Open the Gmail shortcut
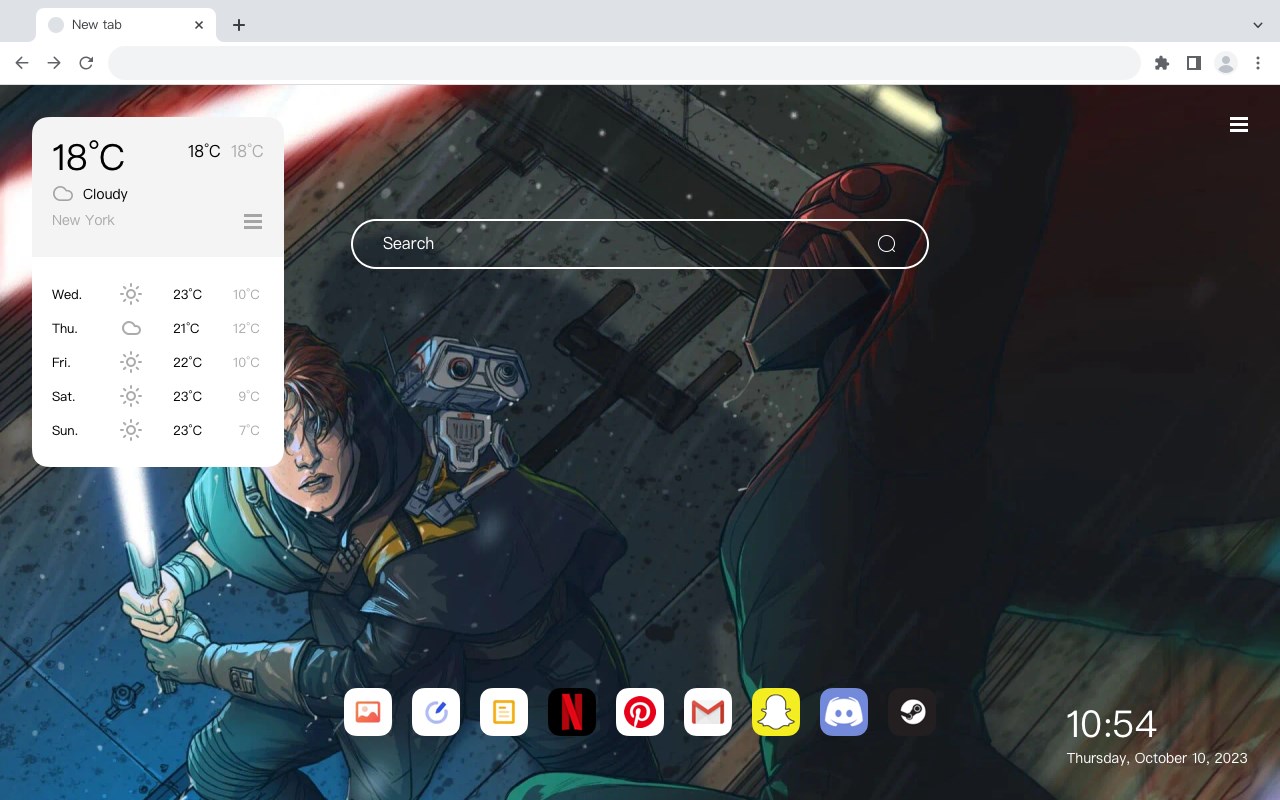This screenshot has height=800, width=1280. pyautogui.click(x=708, y=712)
